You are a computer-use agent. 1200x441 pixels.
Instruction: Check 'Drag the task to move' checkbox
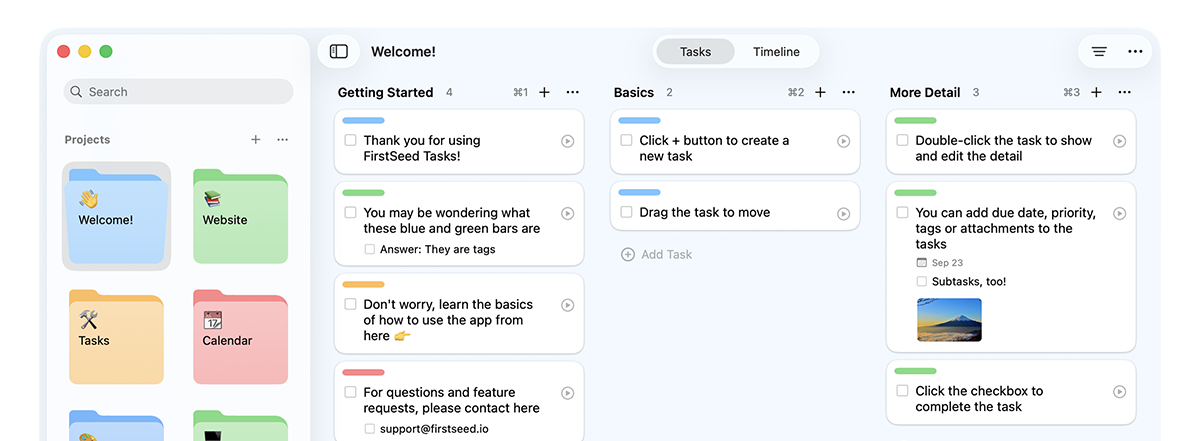click(626, 213)
